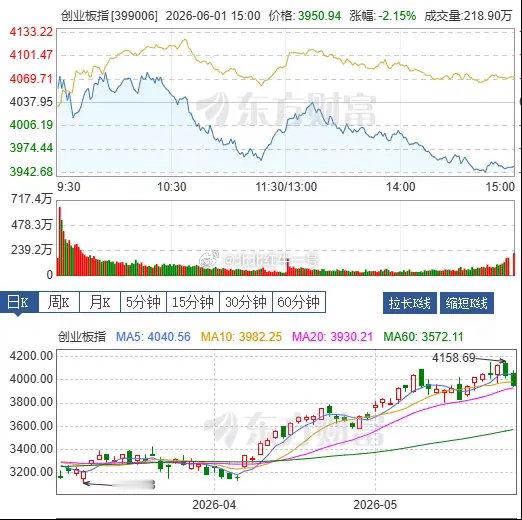Click the 3942.68 price axis label
The image size is (522, 520).
31,172
